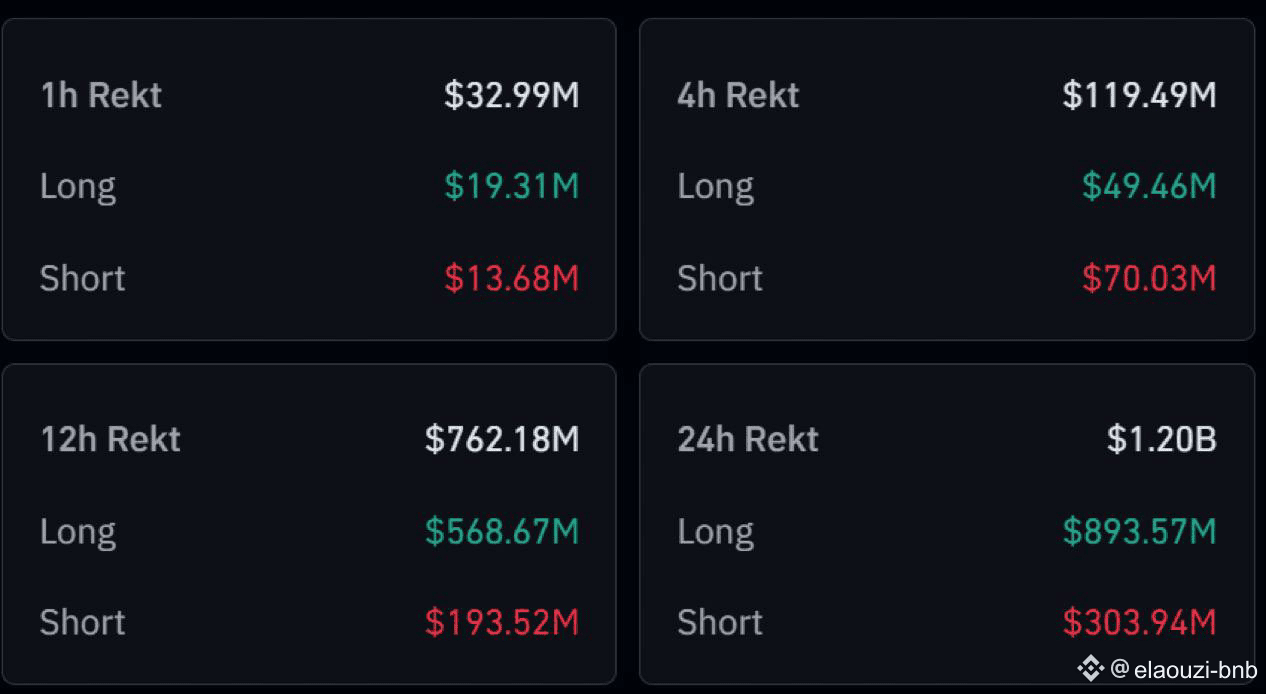This screenshot has width=1266, height=694.
Task: Click the $762.18M 12h total value
Action: (502, 439)
